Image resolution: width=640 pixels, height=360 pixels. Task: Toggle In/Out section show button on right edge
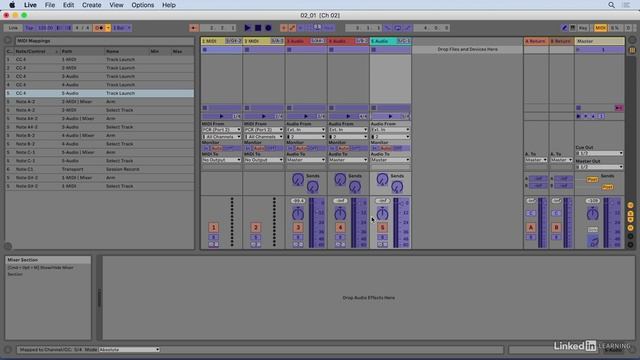630,205
